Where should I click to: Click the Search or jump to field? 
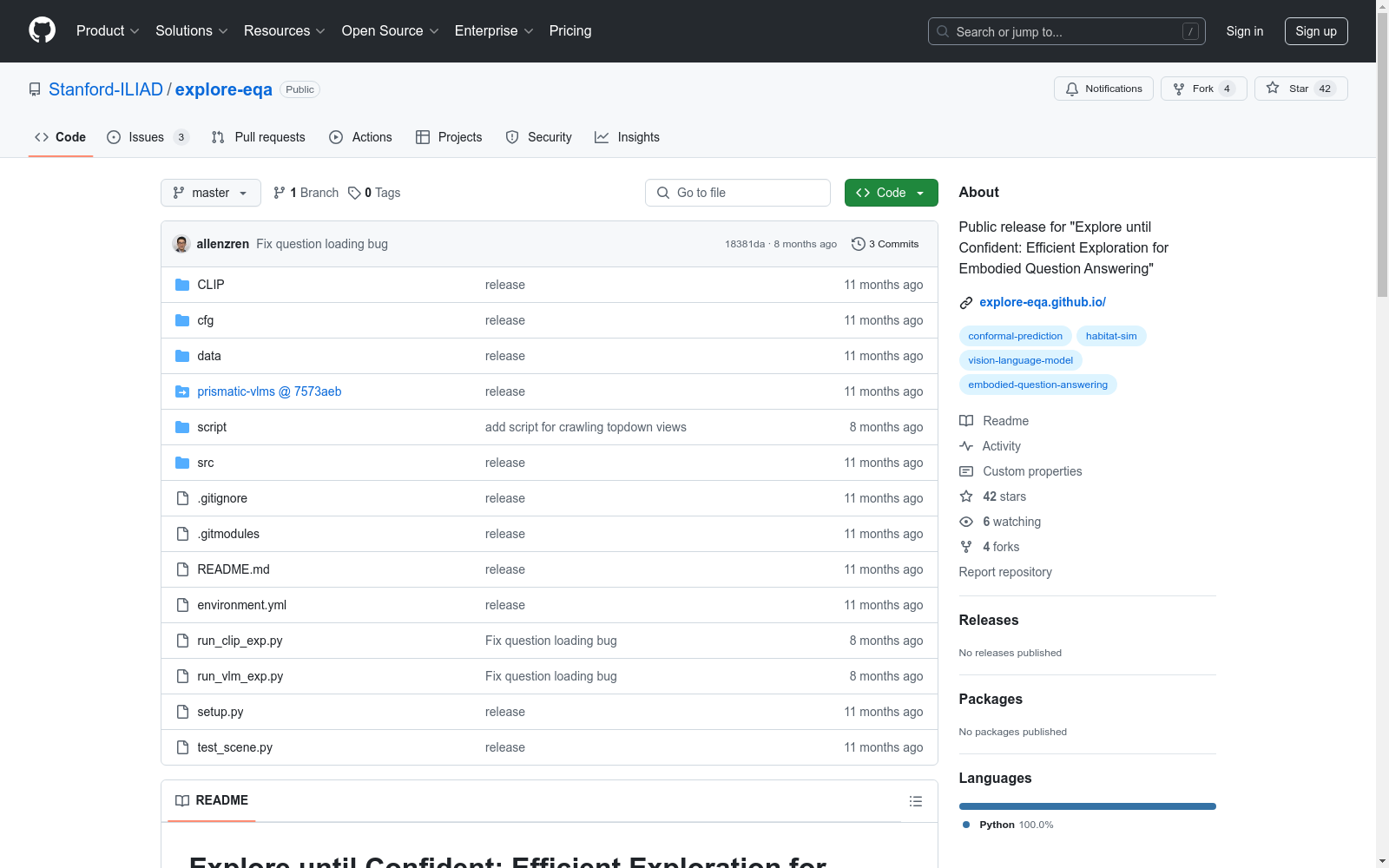1067,31
